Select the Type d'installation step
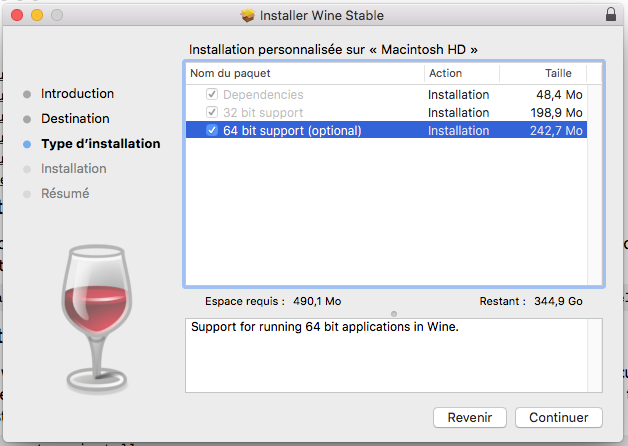628x446 pixels. point(100,144)
